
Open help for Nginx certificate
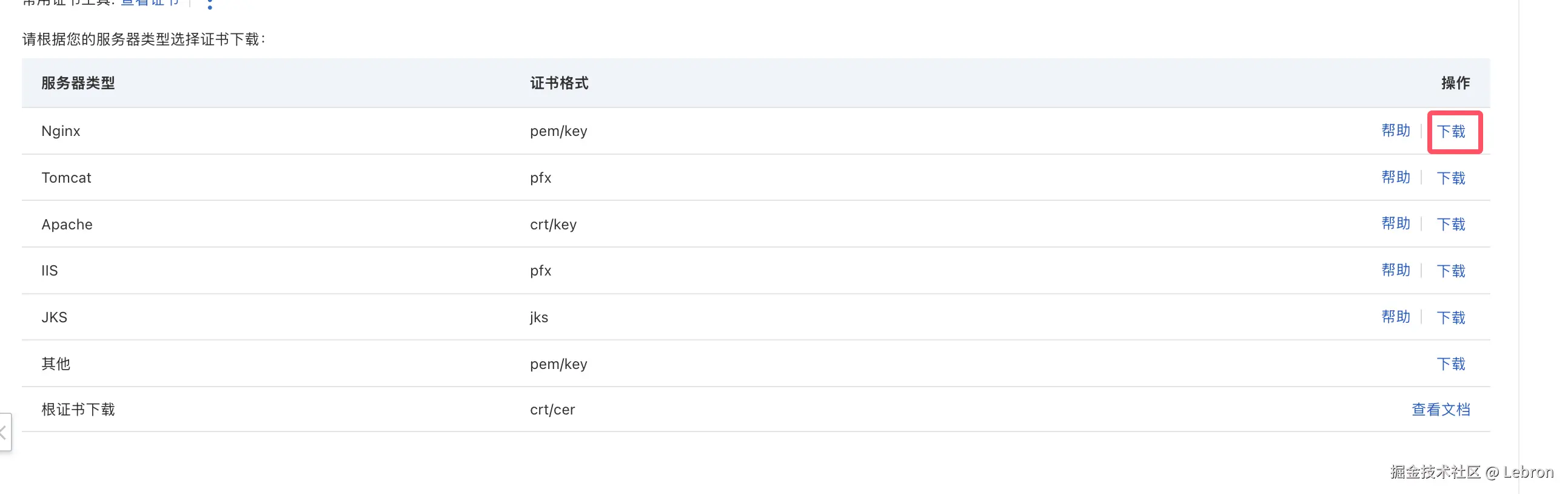(1395, 131)
